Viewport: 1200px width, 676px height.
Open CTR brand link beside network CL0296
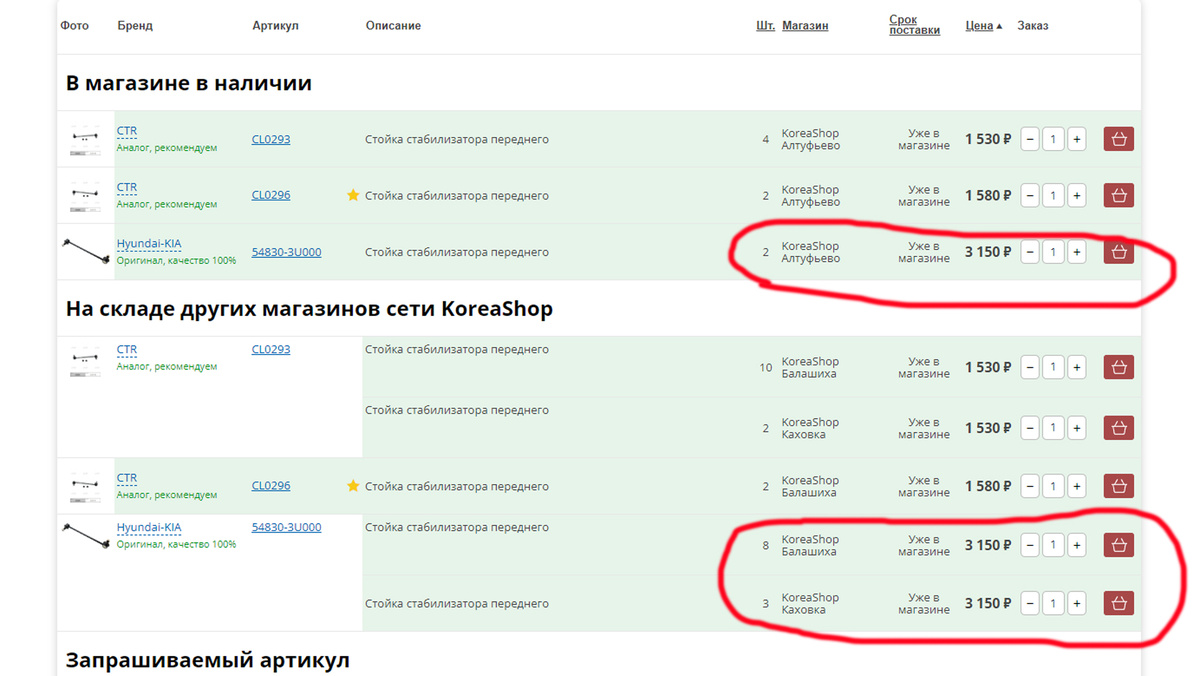tap(127, 478)
